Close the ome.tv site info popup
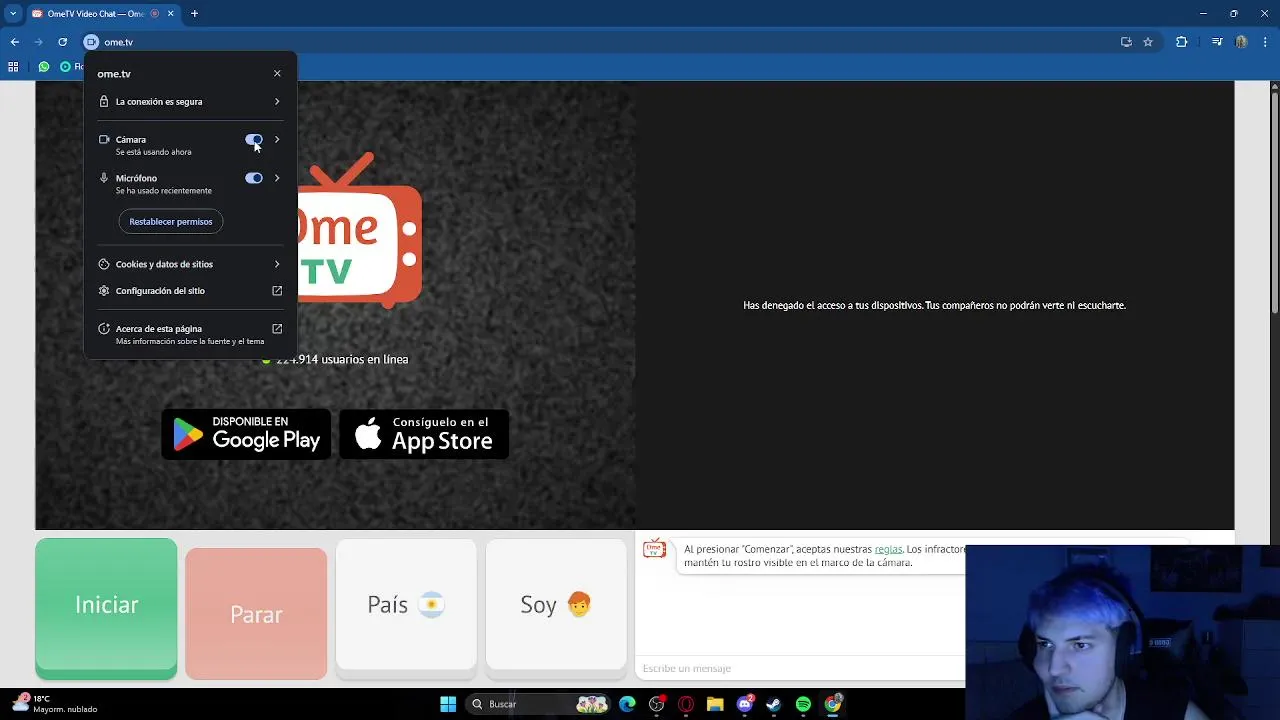 coord(277,74)
